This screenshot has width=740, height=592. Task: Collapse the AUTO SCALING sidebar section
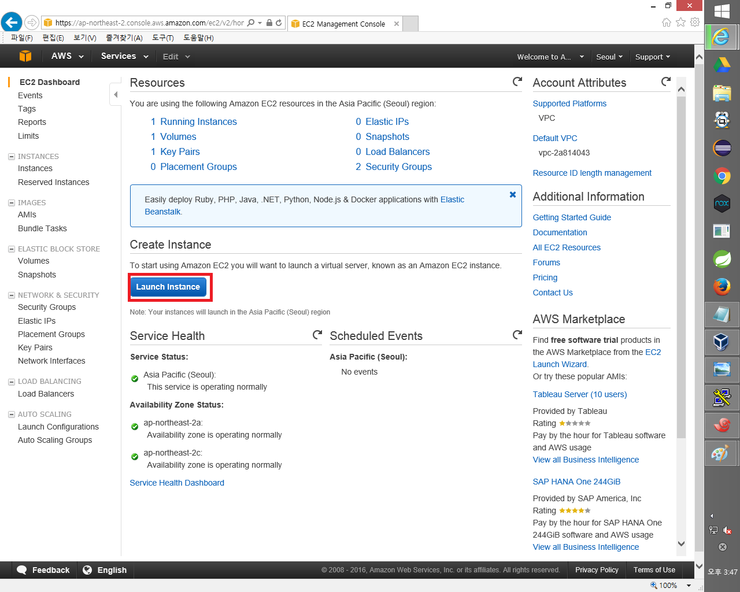pos(11,414)
